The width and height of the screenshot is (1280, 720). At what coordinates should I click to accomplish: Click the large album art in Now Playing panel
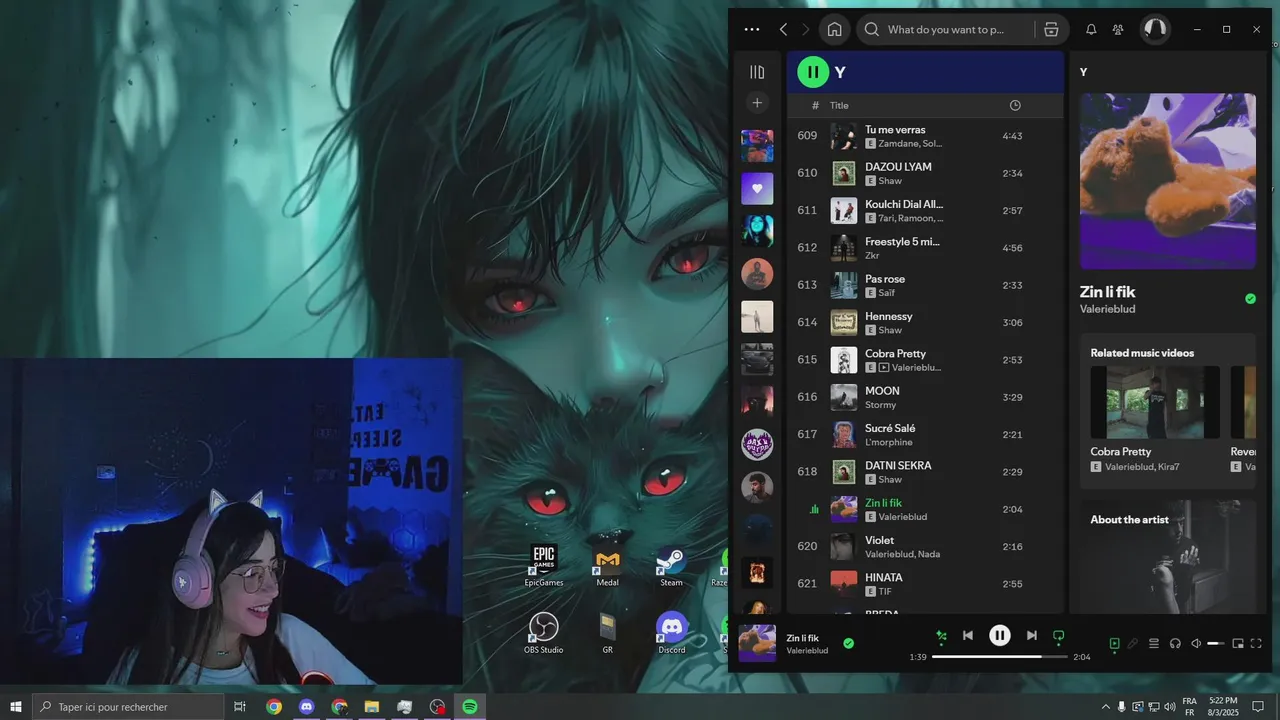tap(1167, 181)
